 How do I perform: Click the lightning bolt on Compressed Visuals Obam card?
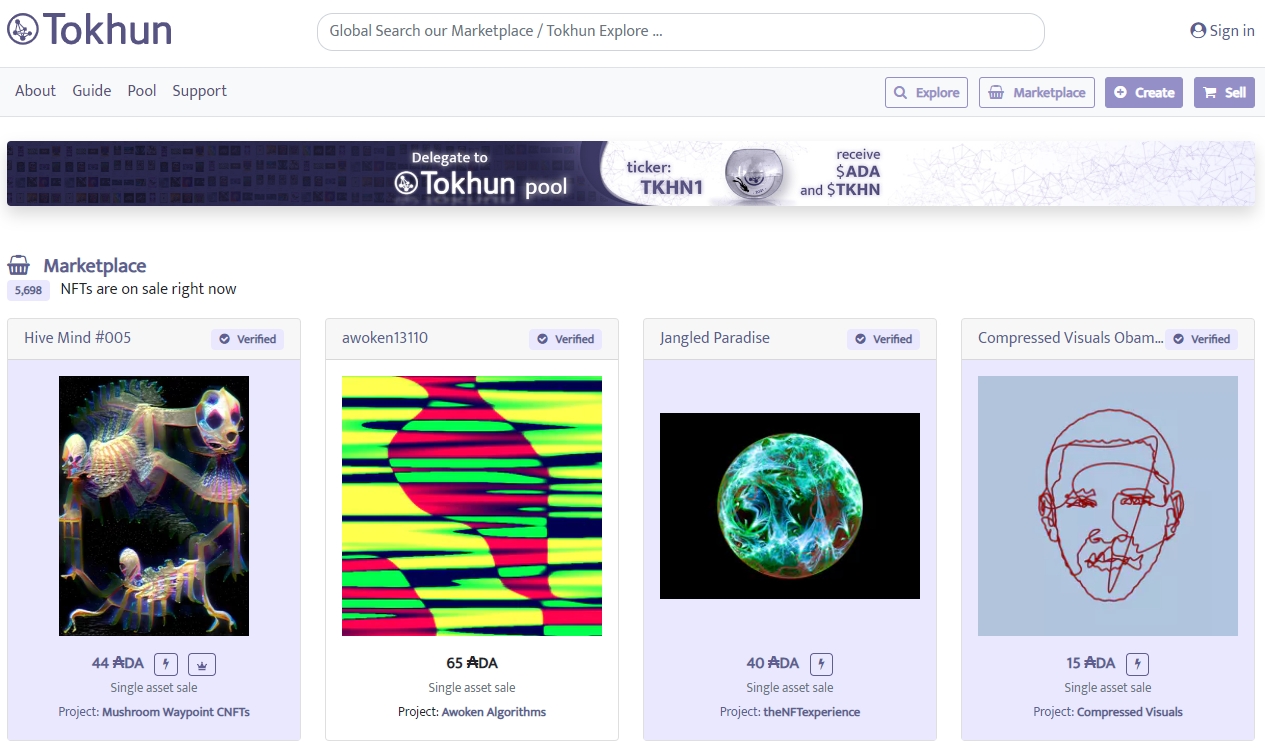point(1139,663)
